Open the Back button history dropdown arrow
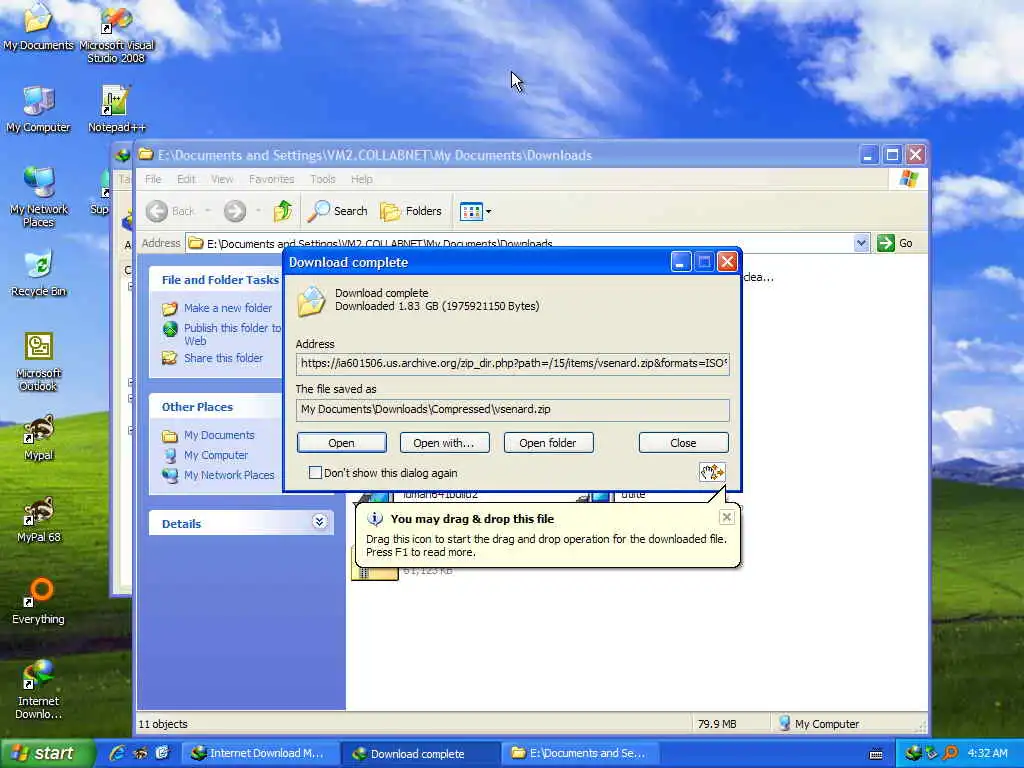 point(208,210)
